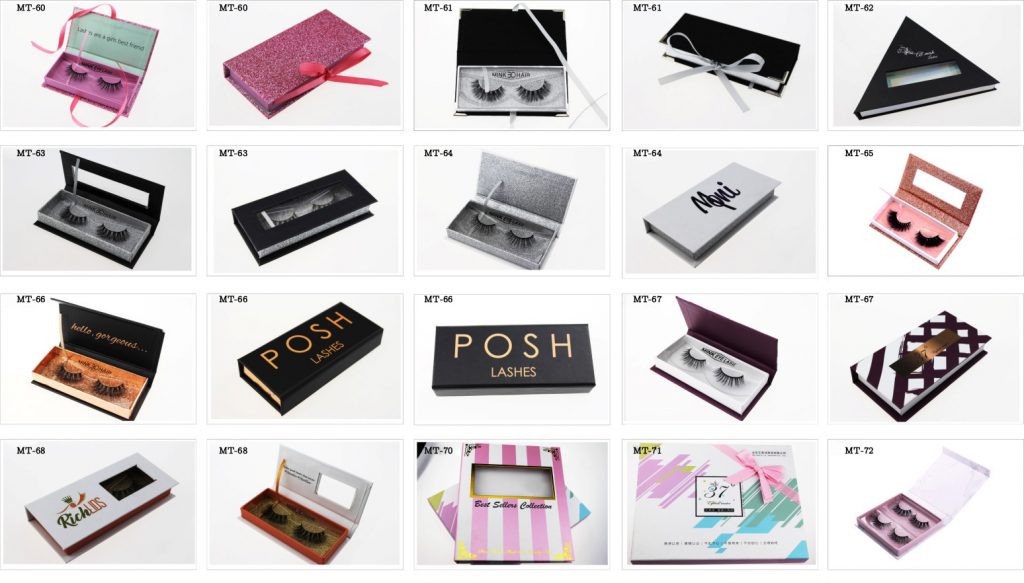Open the RichLUS MT-68 white box image

tap(99, 504)
